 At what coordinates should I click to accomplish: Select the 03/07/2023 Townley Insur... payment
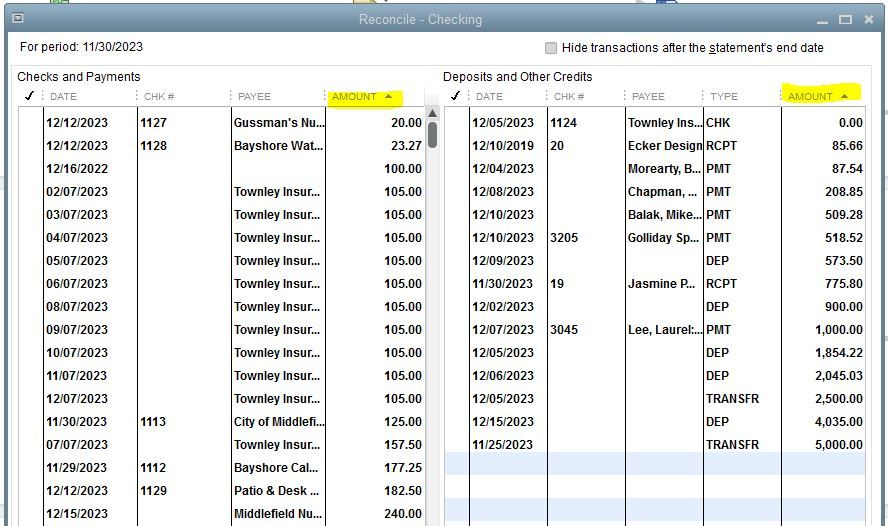pos(221,215)
